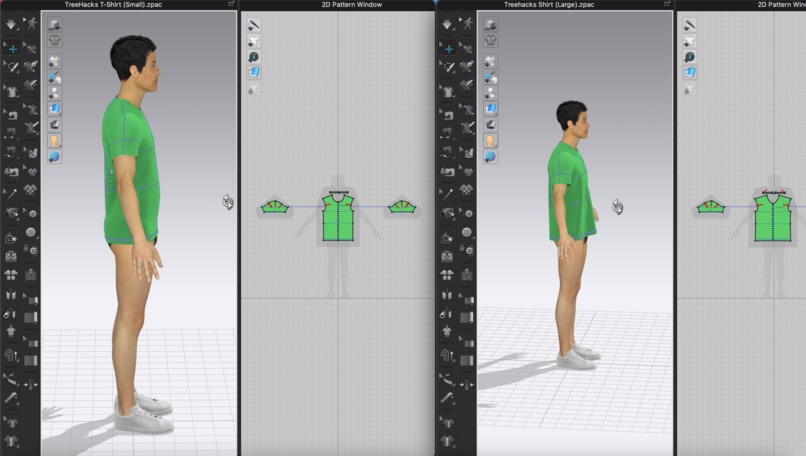Click 2D Pattern Window title of Small project
806x456 pixels.
coord(352,5)
